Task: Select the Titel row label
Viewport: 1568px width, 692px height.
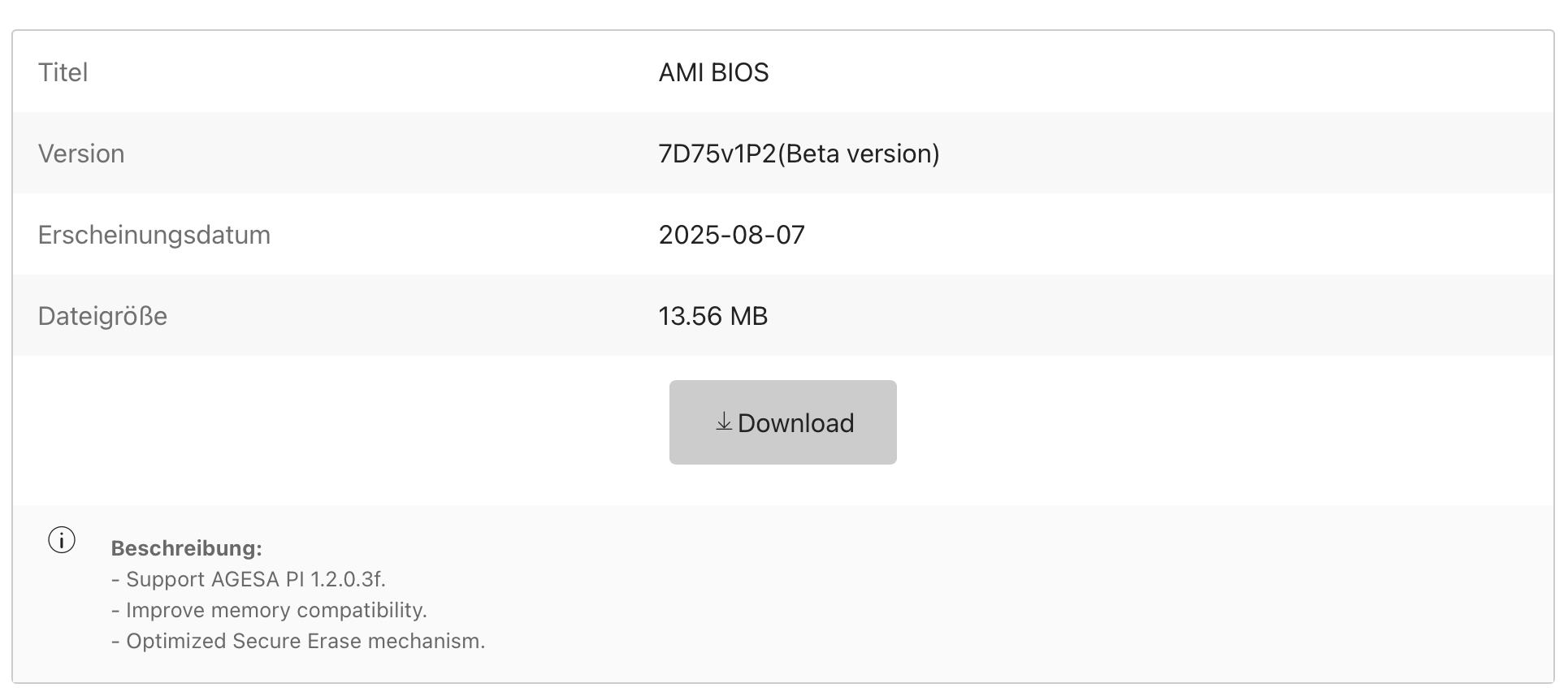Action: click(63, 72)
